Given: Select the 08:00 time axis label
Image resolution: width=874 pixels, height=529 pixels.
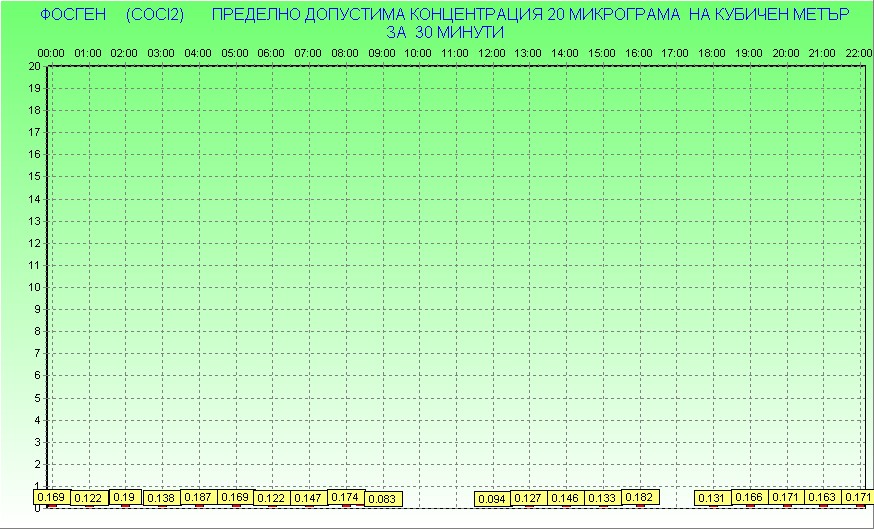Looking at the screenshot, I should pos(345,54).
